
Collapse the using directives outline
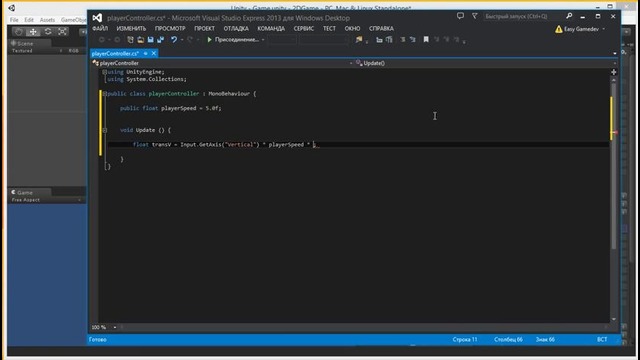pyautogui.click(x=105, y=72)
